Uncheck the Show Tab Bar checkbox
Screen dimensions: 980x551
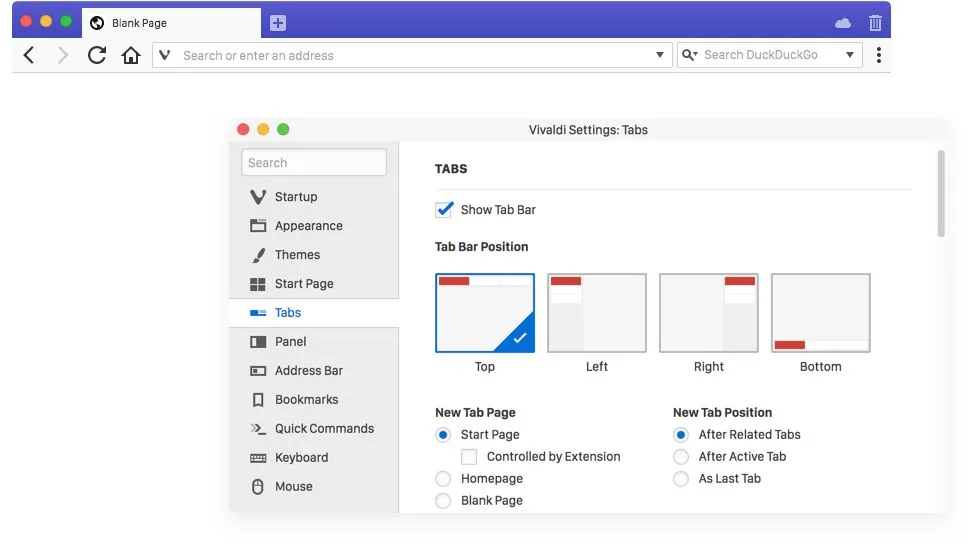[x=444, y=209]
